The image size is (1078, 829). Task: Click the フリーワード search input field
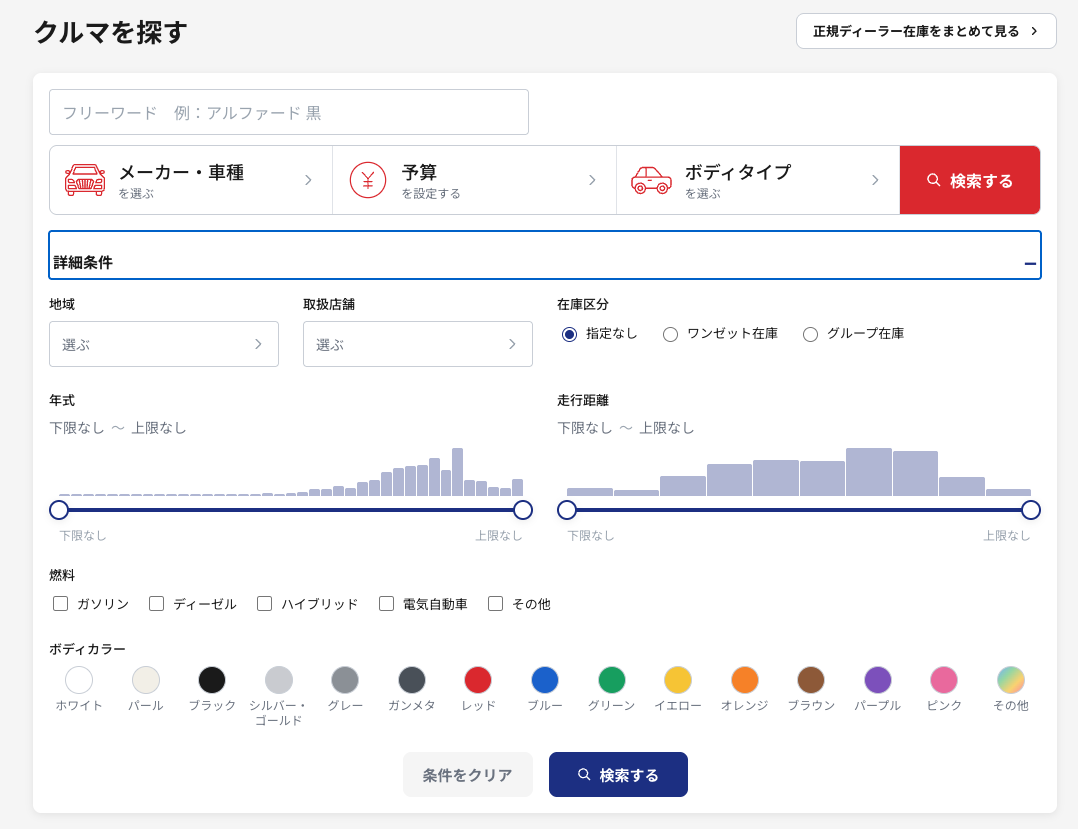point(289,112)
